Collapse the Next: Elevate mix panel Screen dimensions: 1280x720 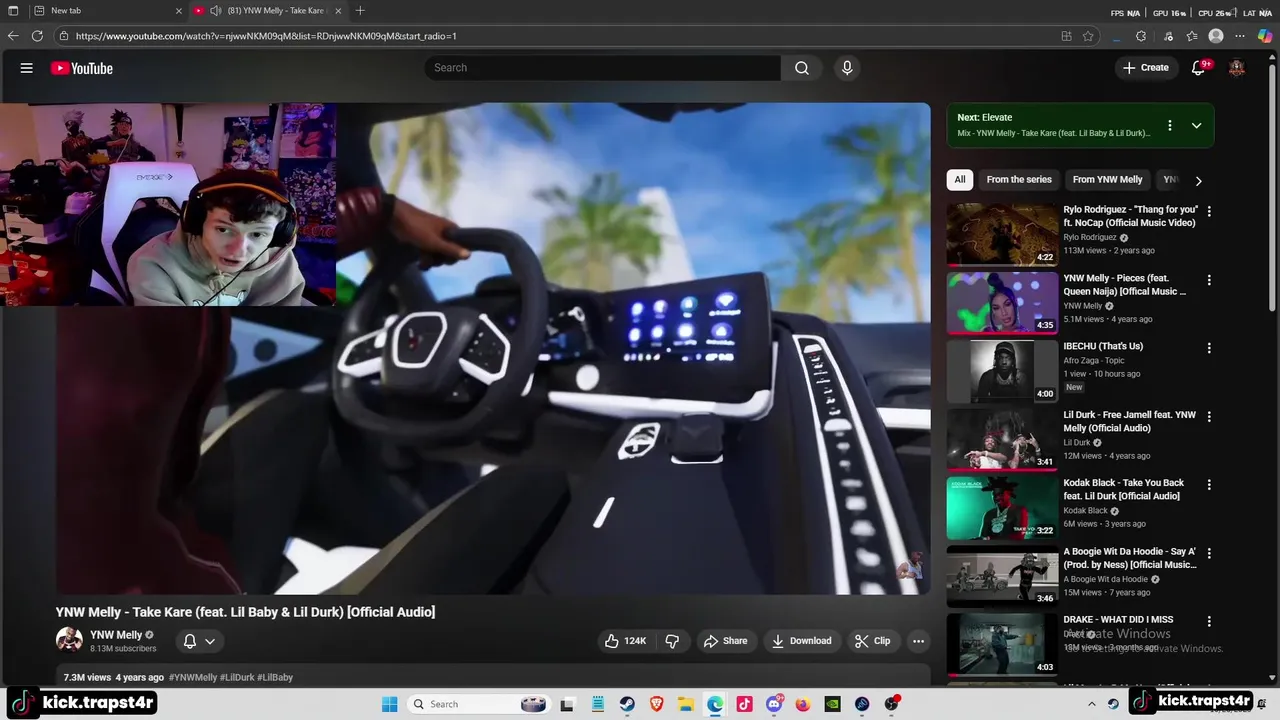1196,125
